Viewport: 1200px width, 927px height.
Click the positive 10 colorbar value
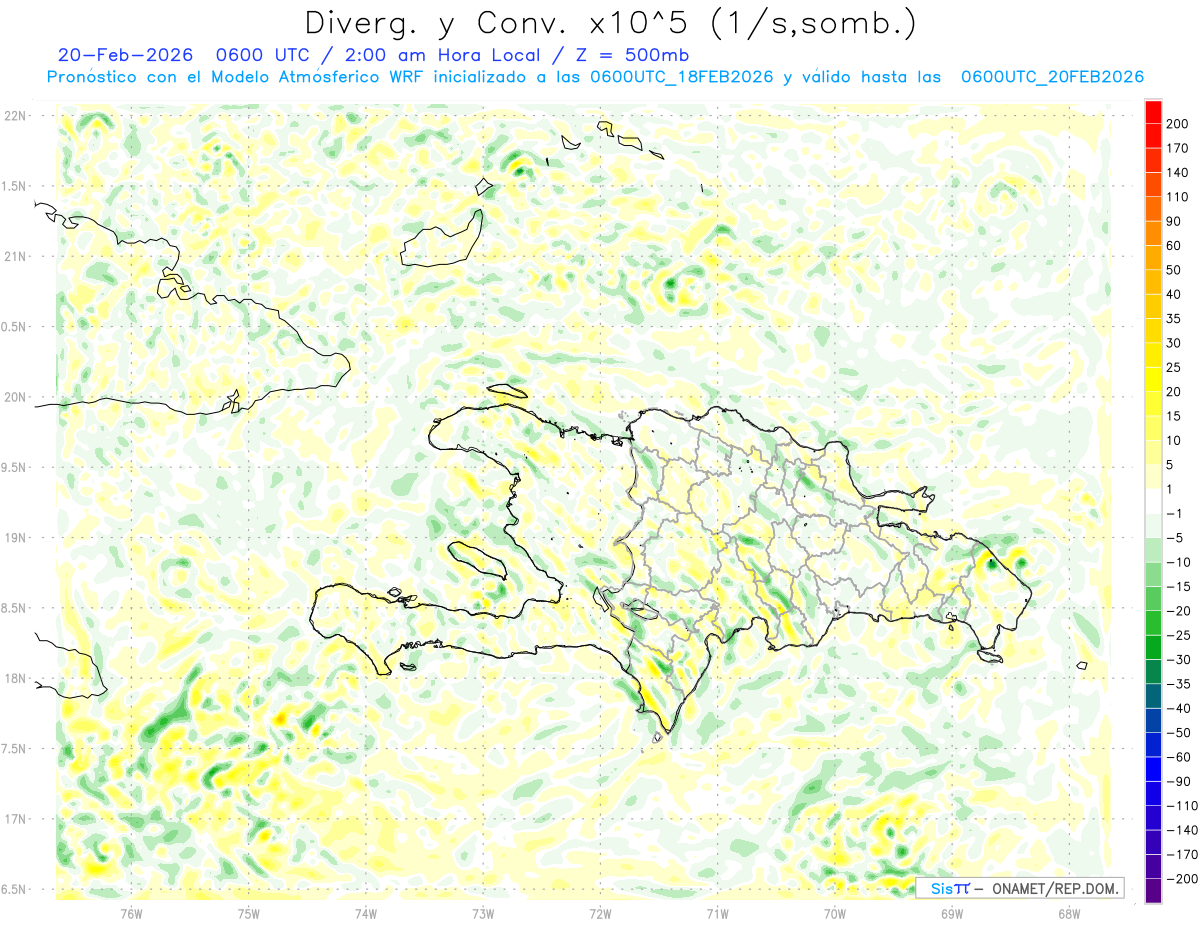[1175, 441]
